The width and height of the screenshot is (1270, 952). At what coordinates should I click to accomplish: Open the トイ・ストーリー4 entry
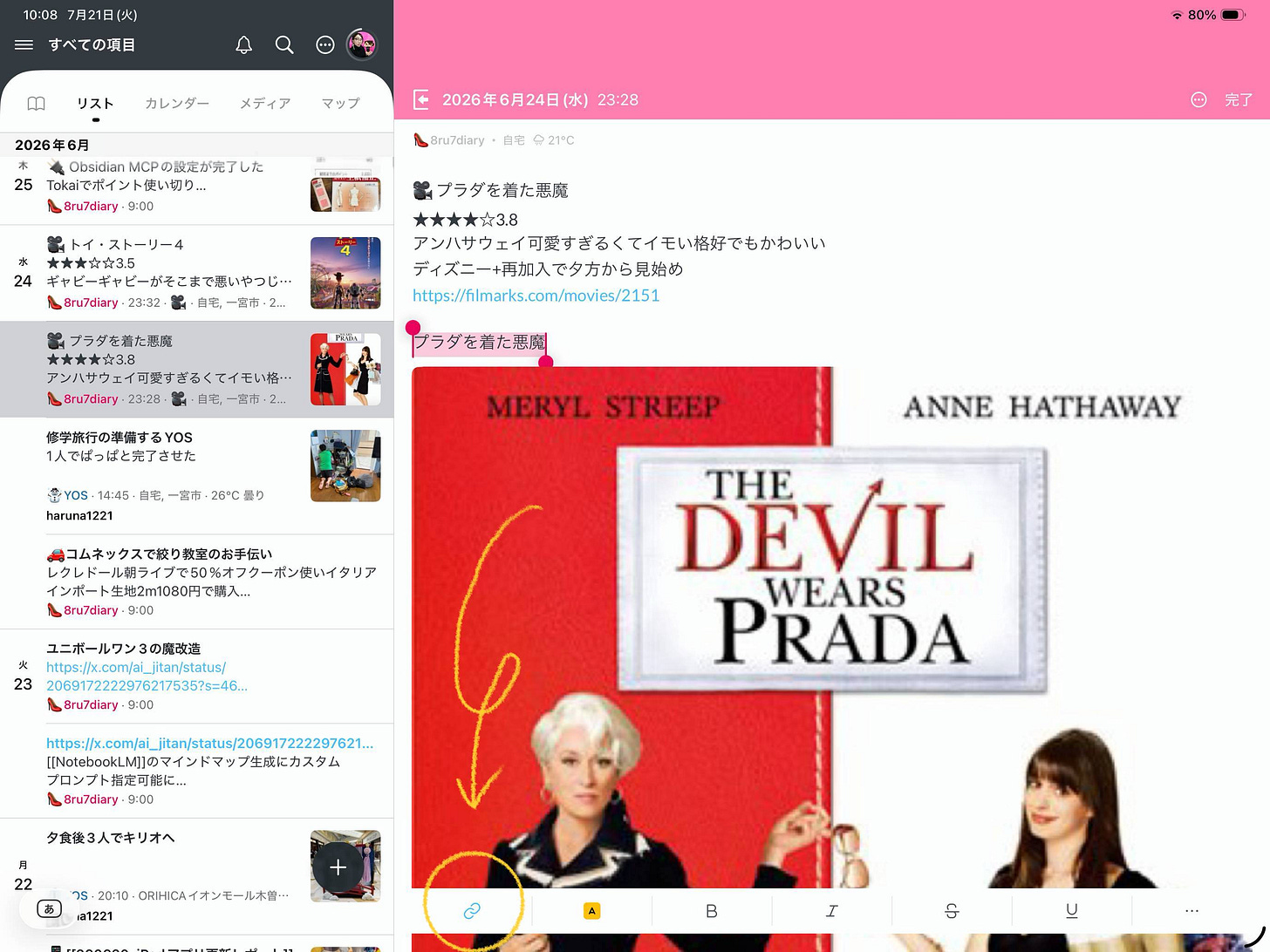click(197, 273)
